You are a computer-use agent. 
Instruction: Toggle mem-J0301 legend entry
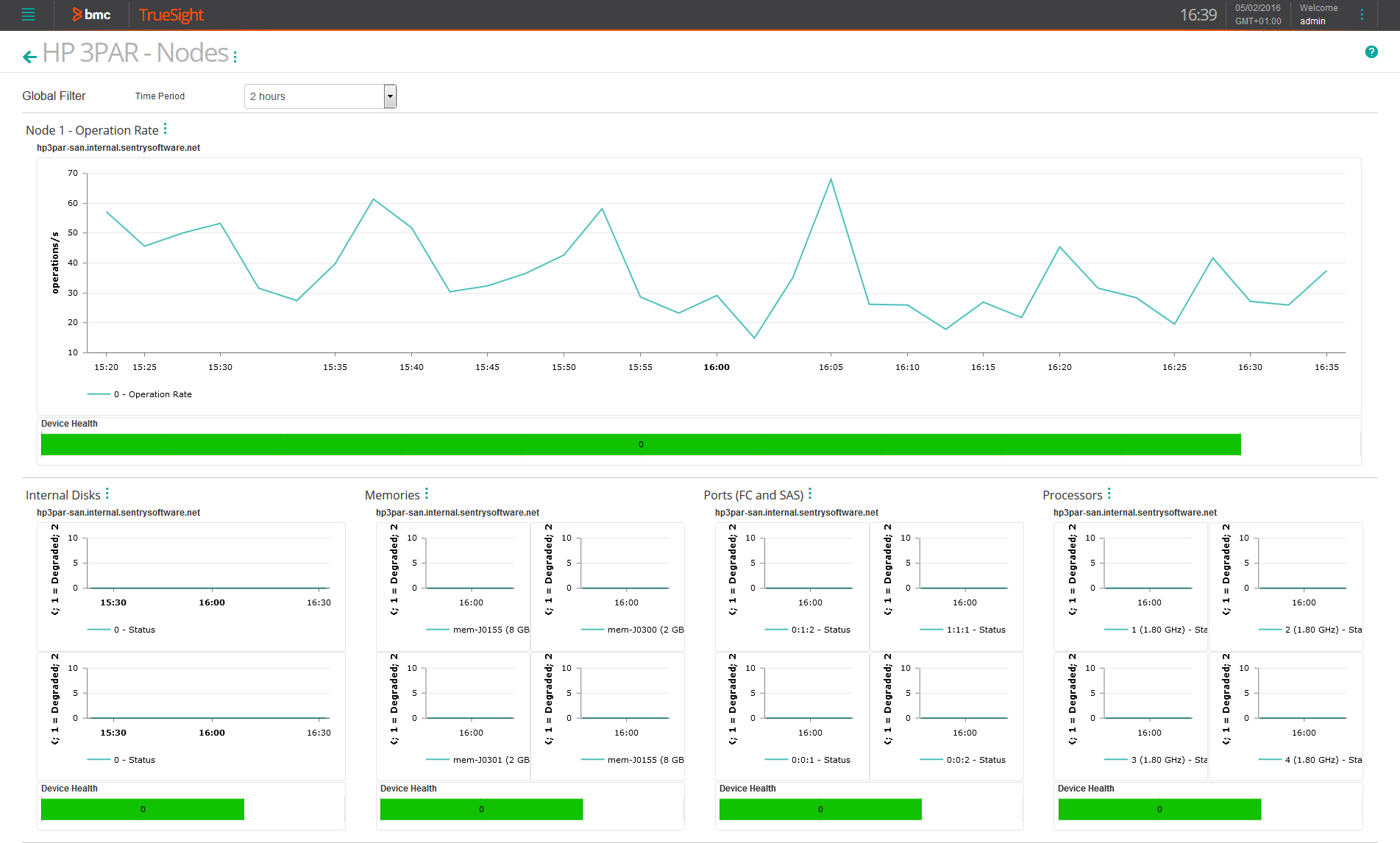click(477, 760)
